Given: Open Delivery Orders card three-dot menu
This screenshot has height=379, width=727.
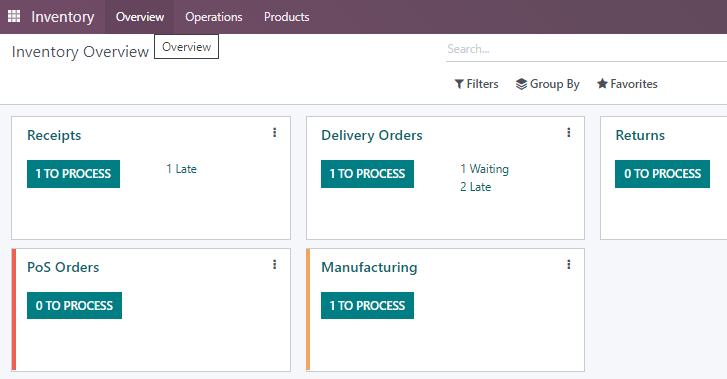Looking at the screenshot, I should point(568,133).
